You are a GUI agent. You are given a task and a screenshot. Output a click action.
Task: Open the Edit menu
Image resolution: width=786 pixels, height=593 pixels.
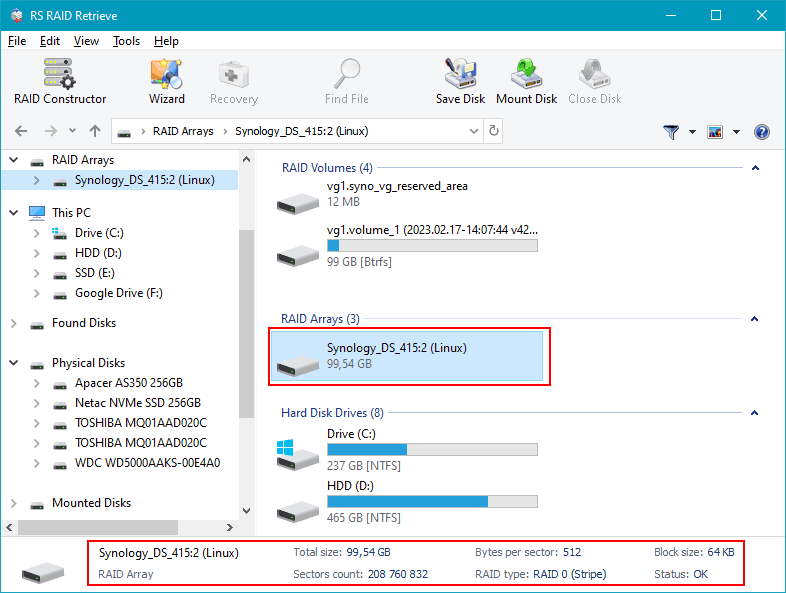pos(50,41)
